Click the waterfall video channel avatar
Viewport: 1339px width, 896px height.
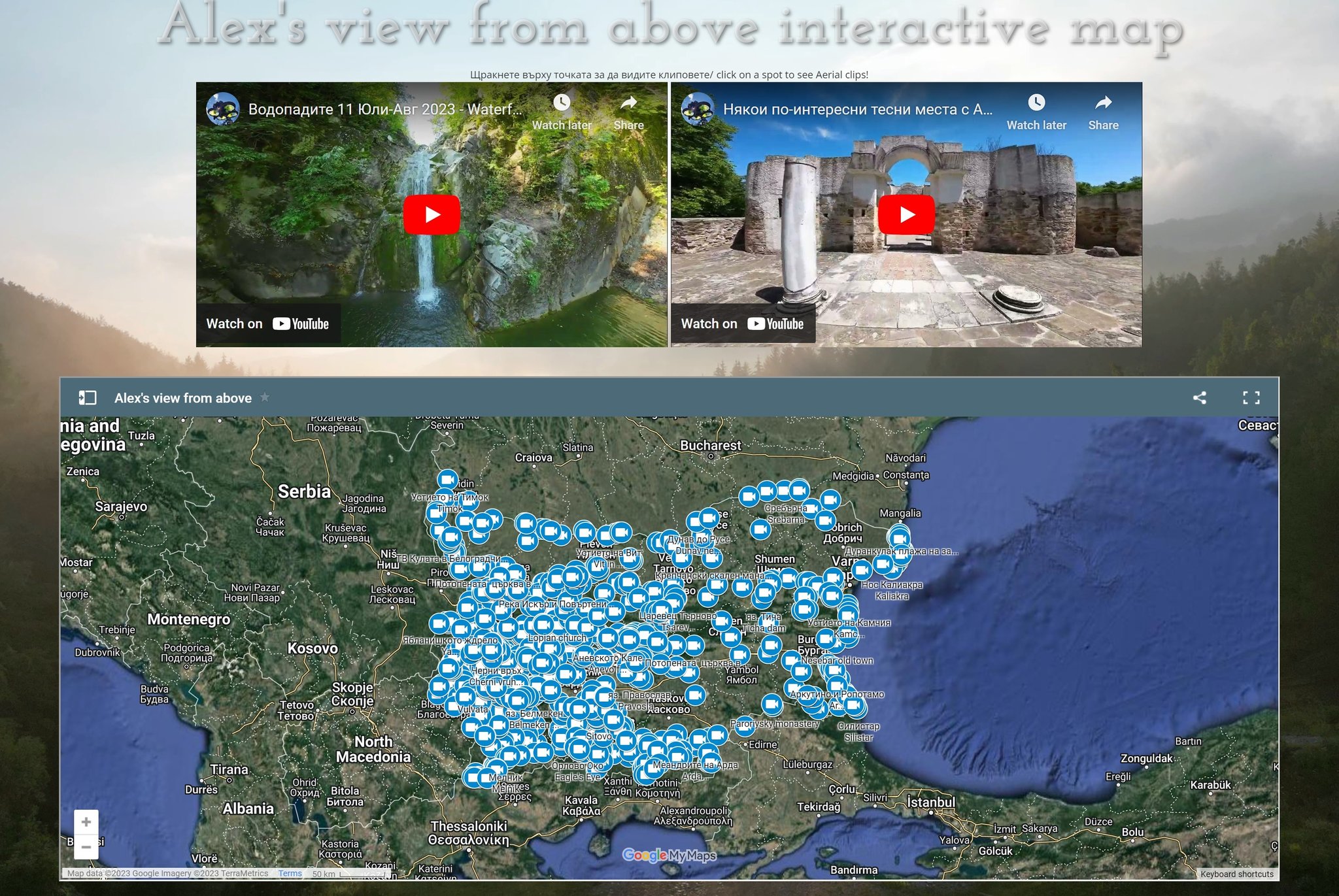click(x=222, y=108)
